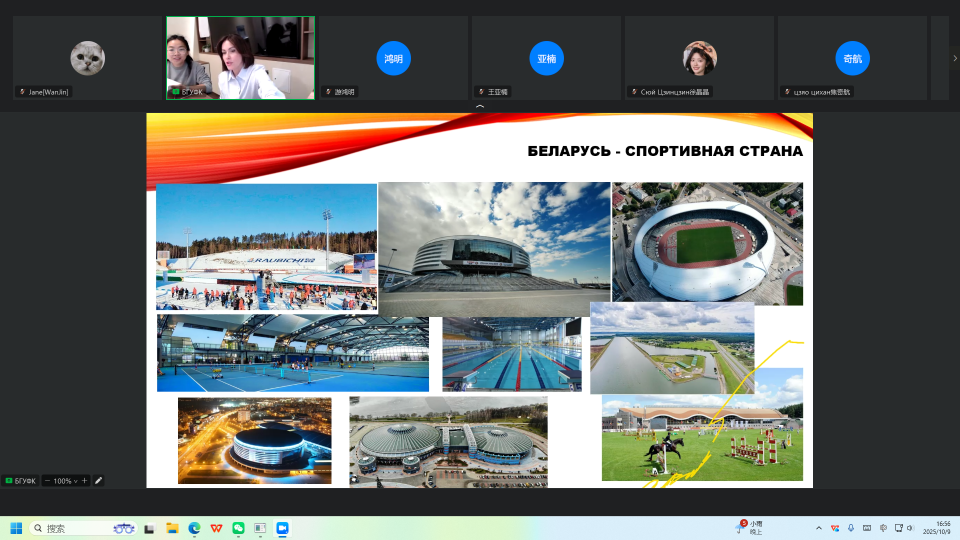Click the taskbar search box
The width and height of the screenshot is (960, 540).
pyautogui.click(x=80, y=527)
